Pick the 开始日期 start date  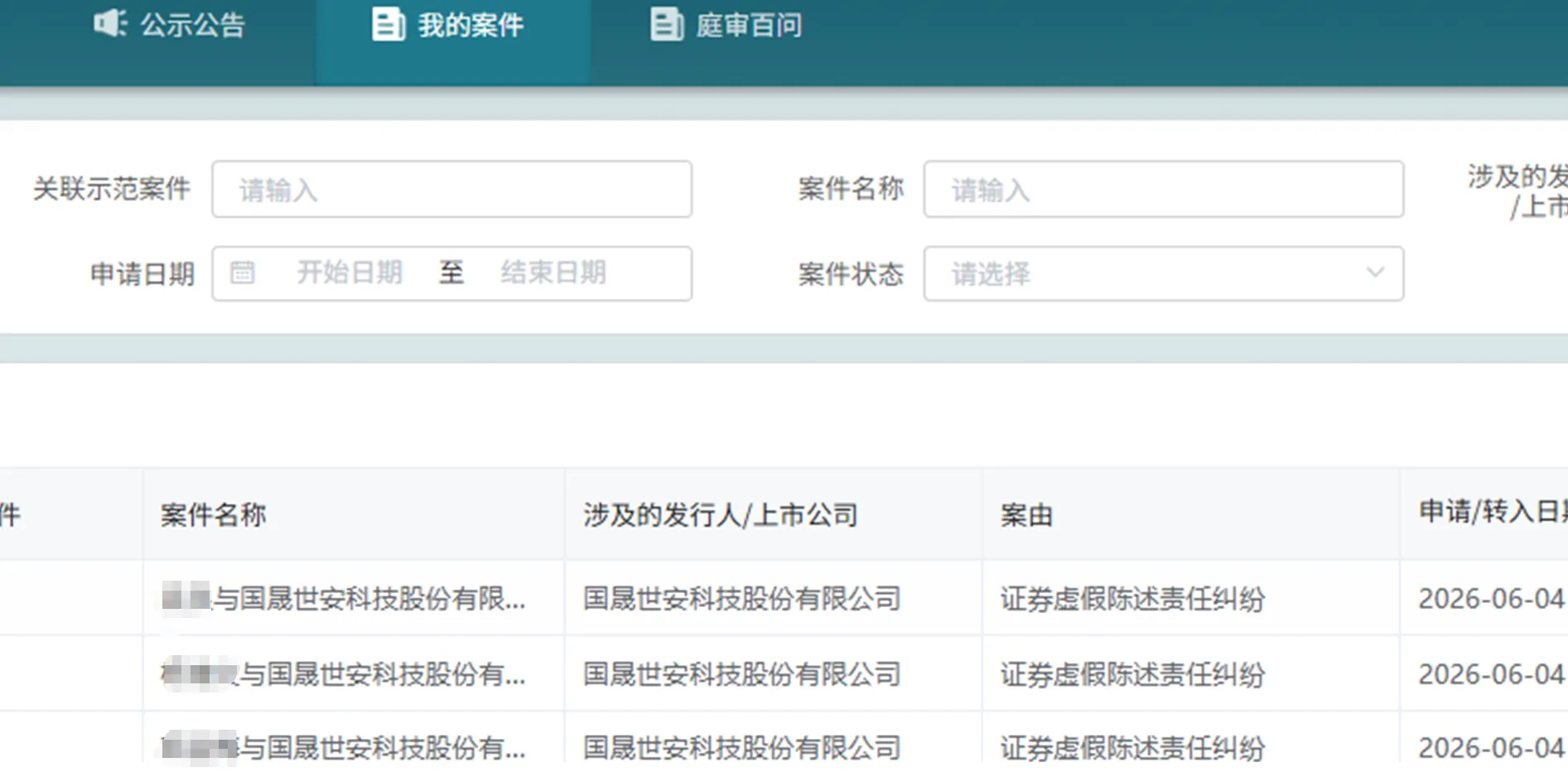(350, 273)
